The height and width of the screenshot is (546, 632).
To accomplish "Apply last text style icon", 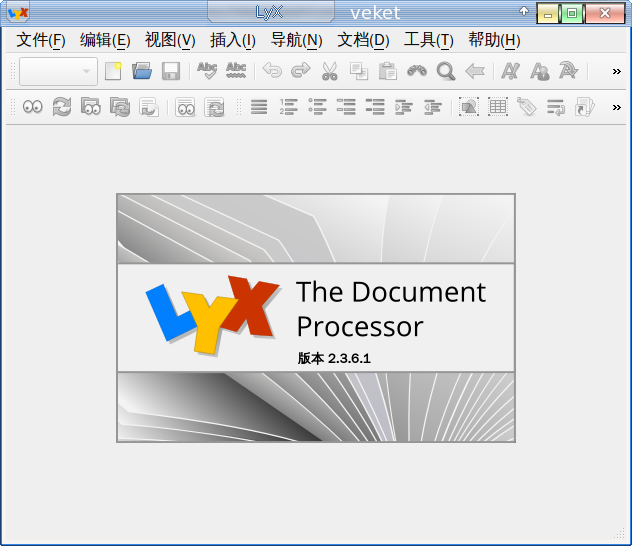I will point(568,71).
